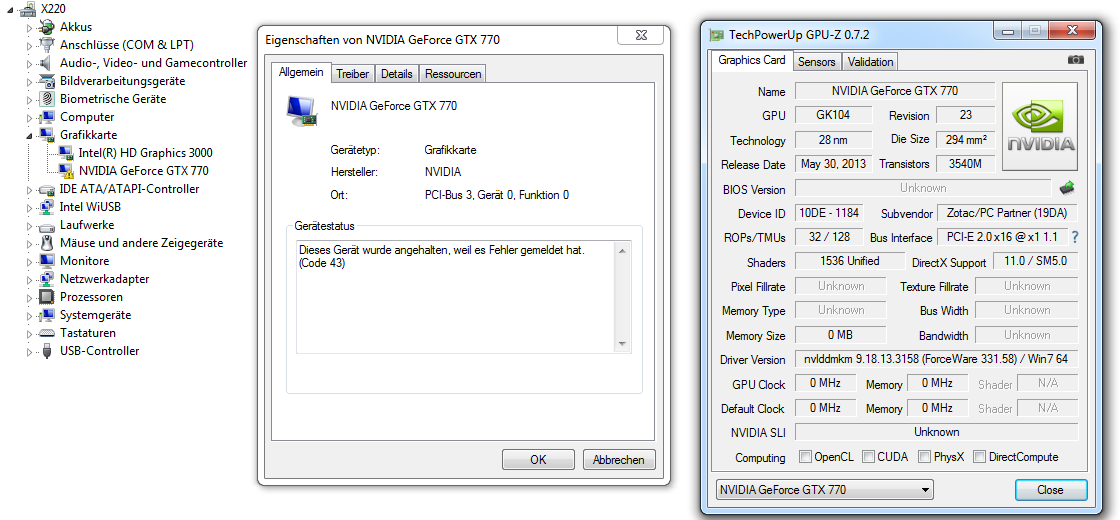Click the X220 computer root icon
This screenshot has height=520, width=1120.
click(26, 9)
